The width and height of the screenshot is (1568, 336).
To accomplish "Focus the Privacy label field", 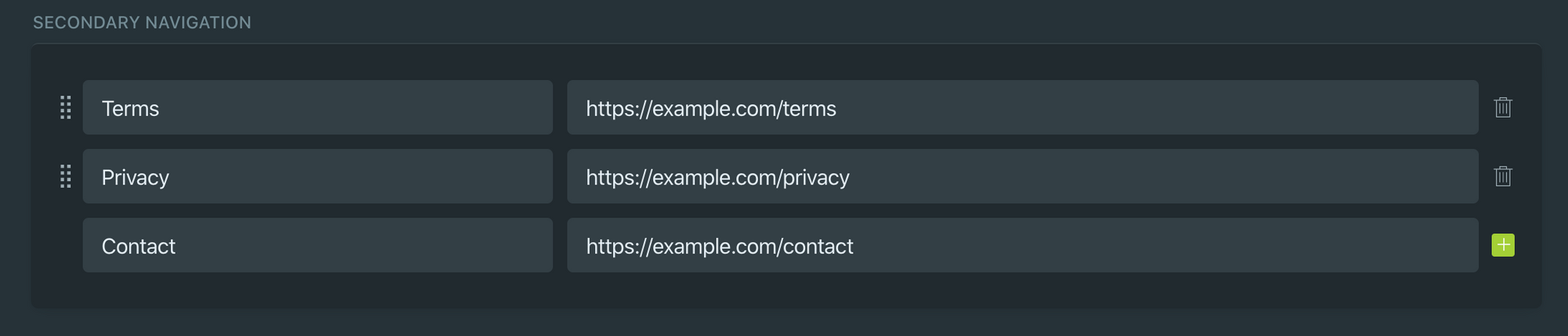I will point(318,177).
